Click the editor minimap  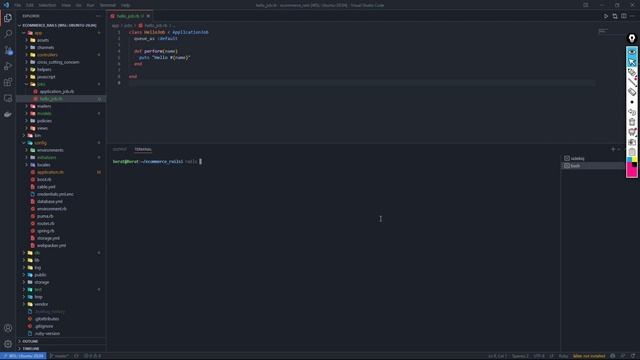click(610, 31)
